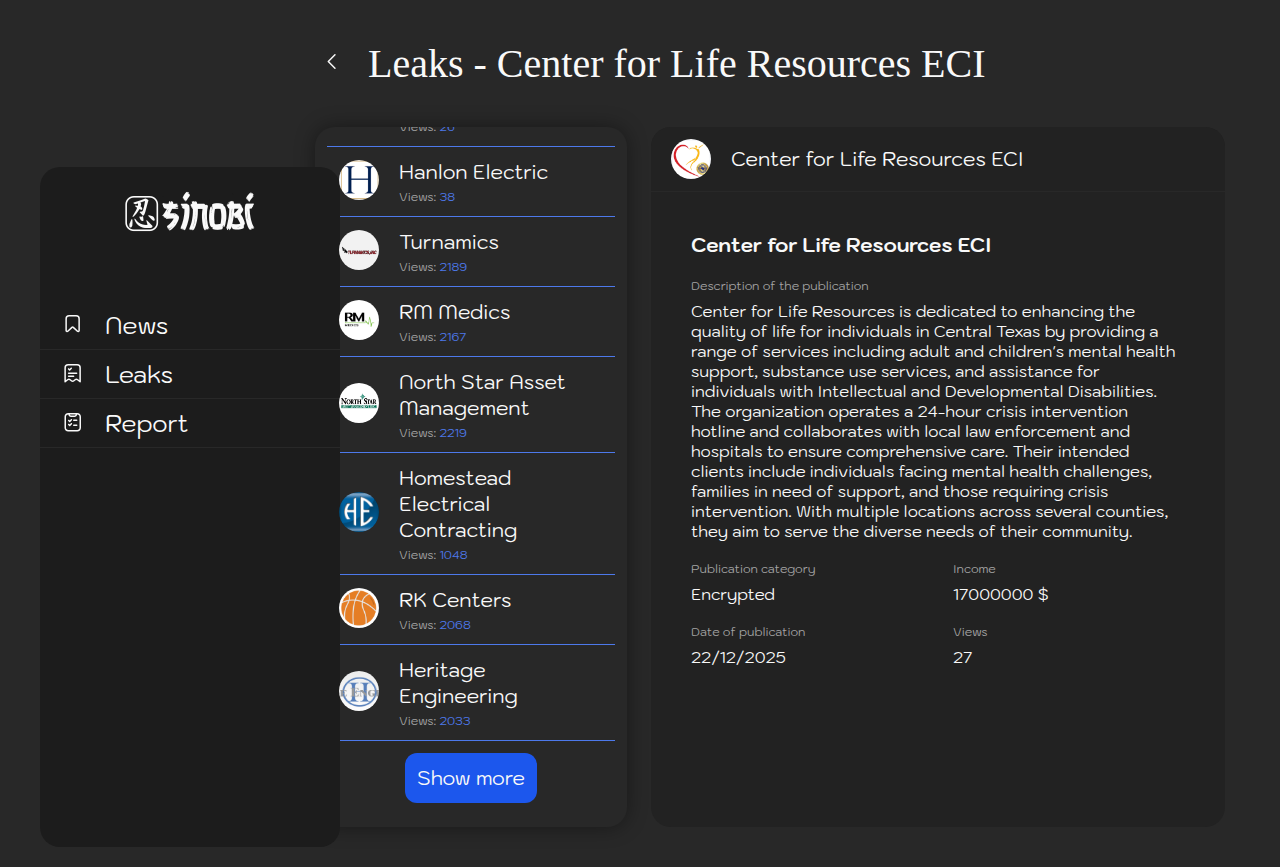Image resolution: width=1280 pixels, height=867 pixels.
Task: Click the Hanlon Electric logo icon
Action: (359, 180)
